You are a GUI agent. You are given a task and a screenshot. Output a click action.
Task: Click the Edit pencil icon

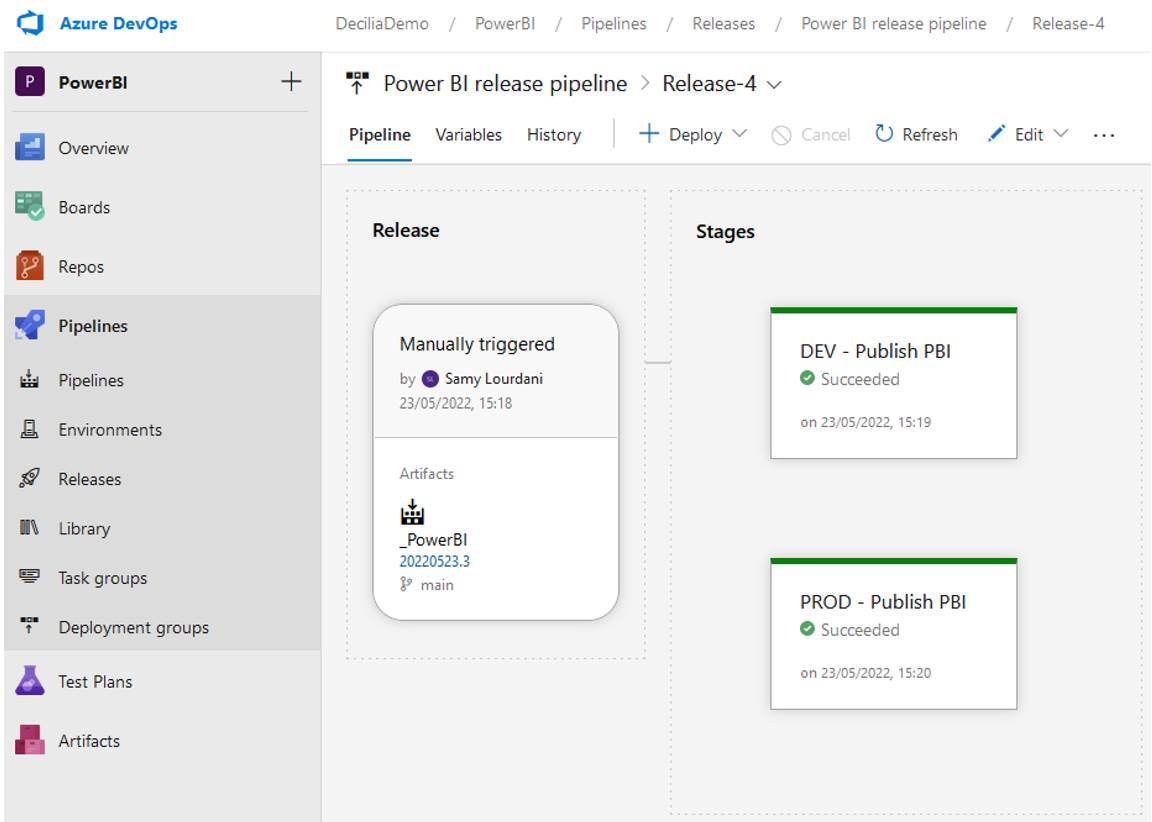coord(996,134)
